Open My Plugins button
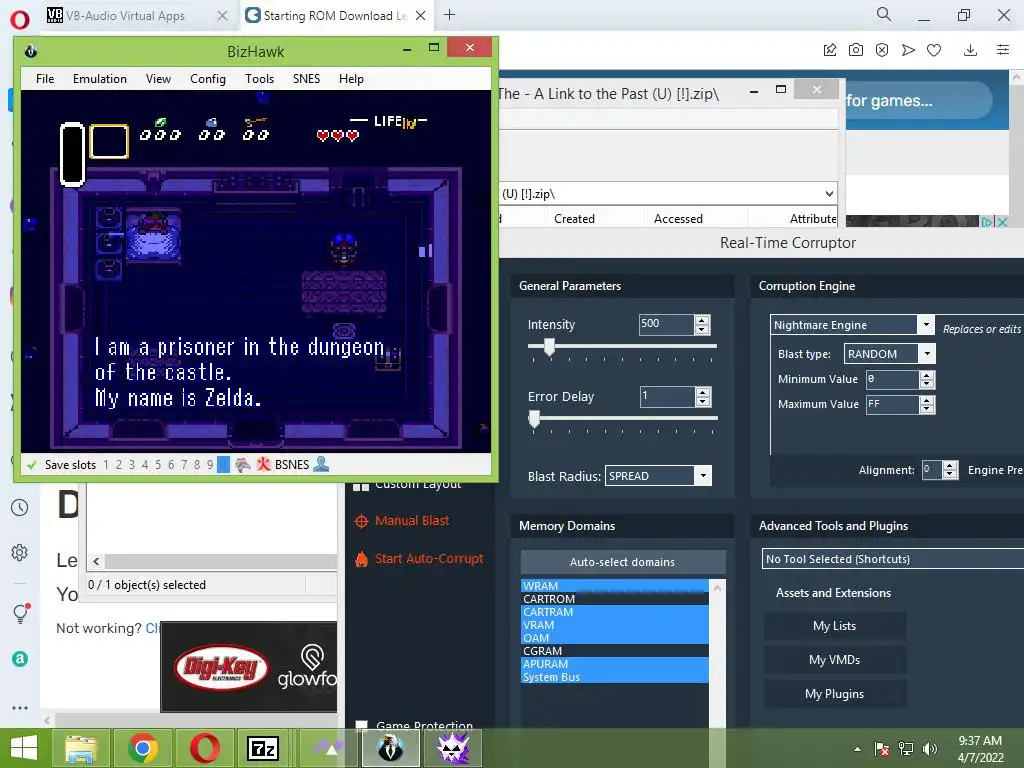This screenshot has height=768, width=1024. 835,694
